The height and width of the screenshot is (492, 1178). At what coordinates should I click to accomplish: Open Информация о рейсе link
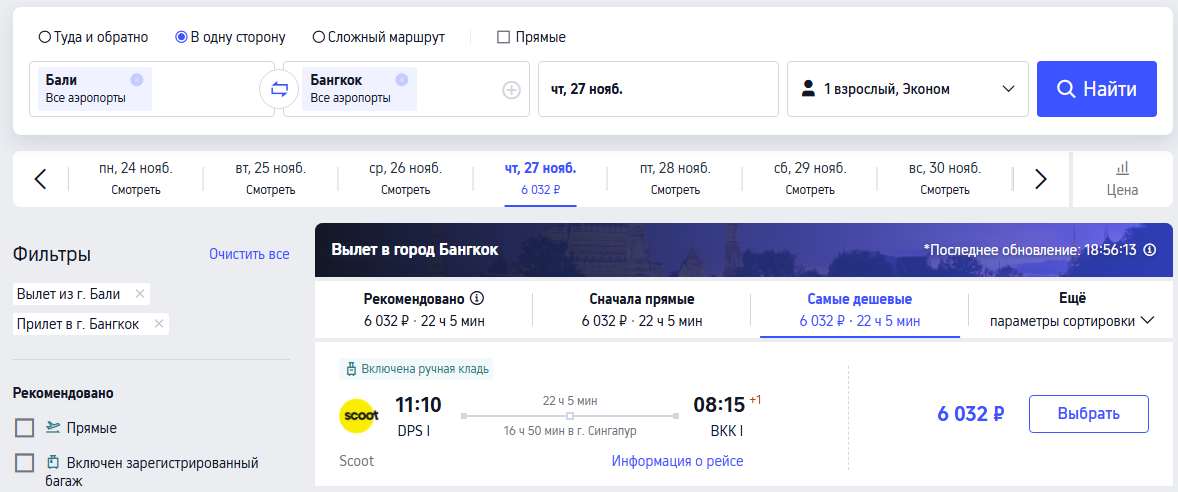coord(678,460)
